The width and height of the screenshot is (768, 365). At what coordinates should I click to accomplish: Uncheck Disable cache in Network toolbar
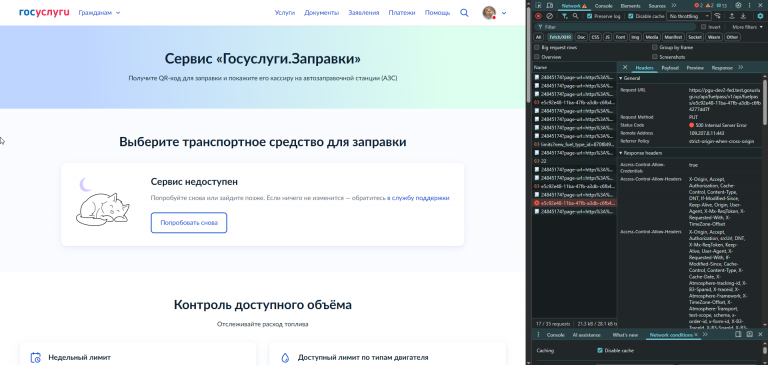click(630, 16)
